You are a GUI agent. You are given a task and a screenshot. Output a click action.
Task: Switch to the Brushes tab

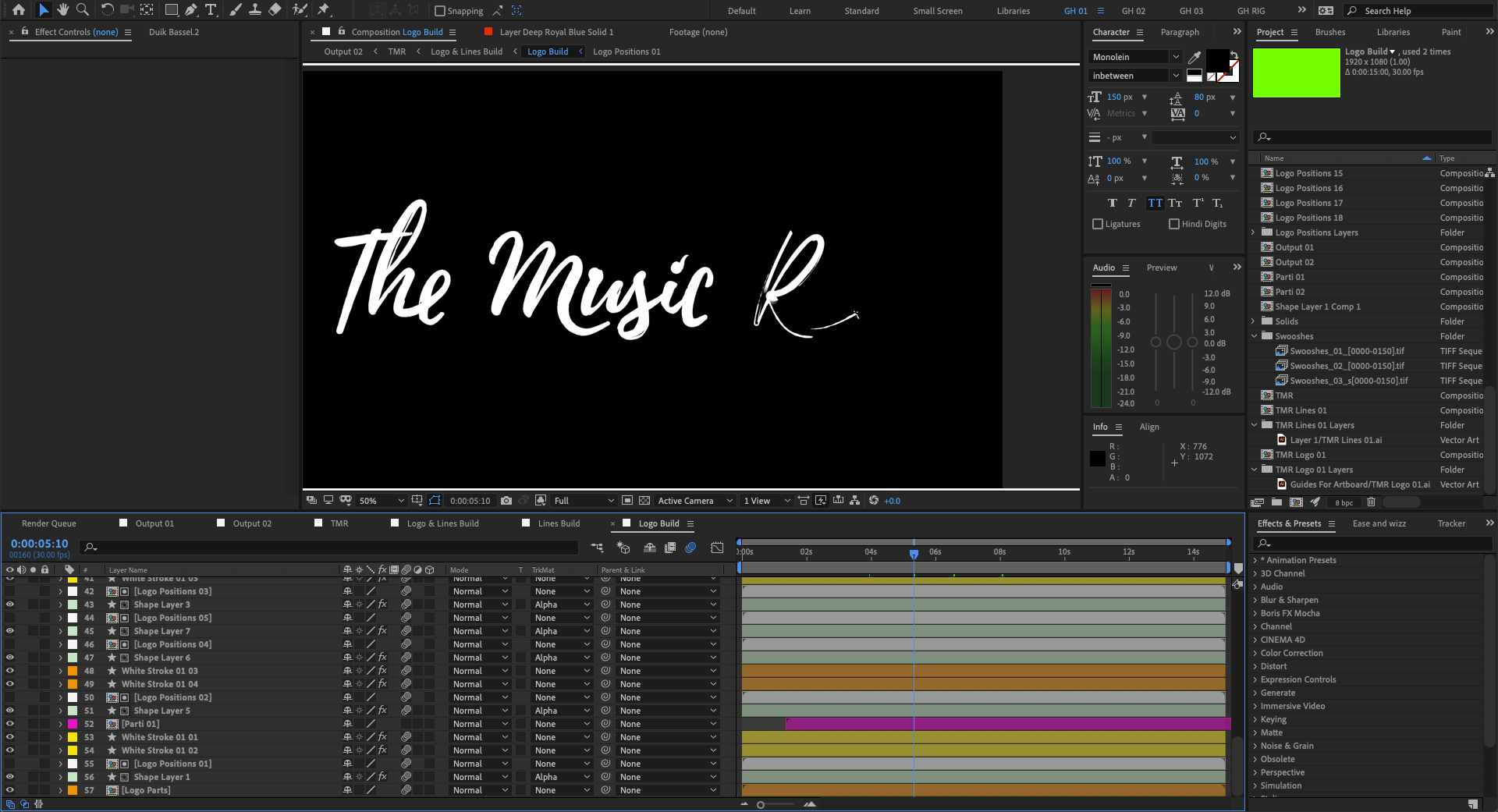(1330, 32)
